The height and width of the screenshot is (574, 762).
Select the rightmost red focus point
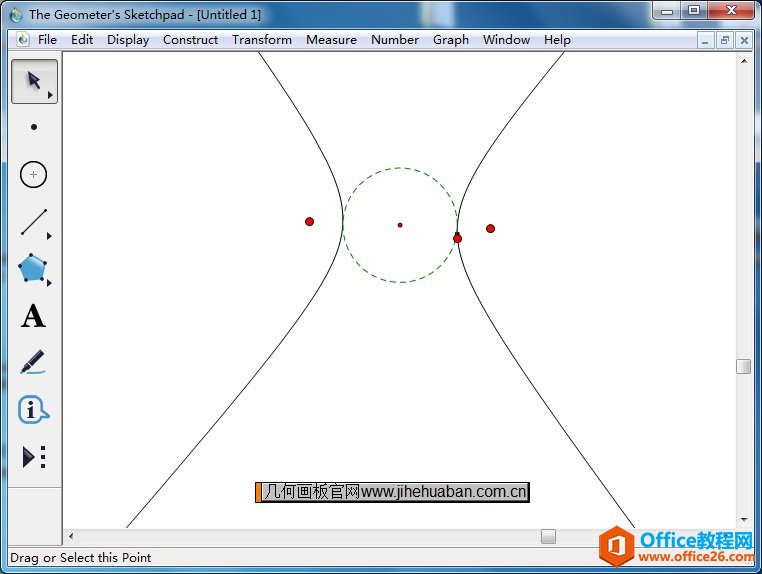click(x=490, y=228)
